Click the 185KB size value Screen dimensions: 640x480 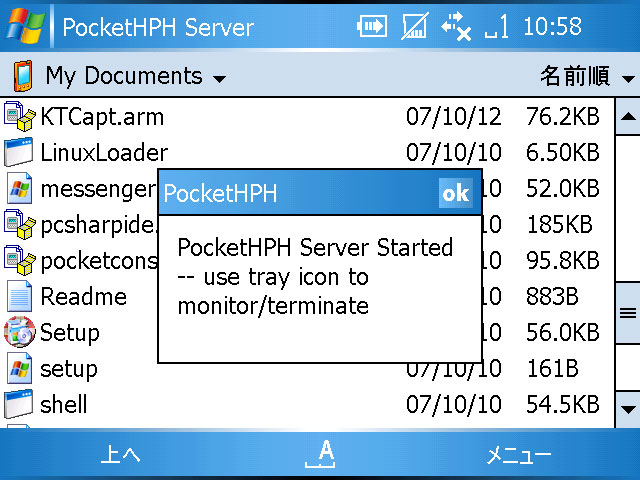click(560, 224)
